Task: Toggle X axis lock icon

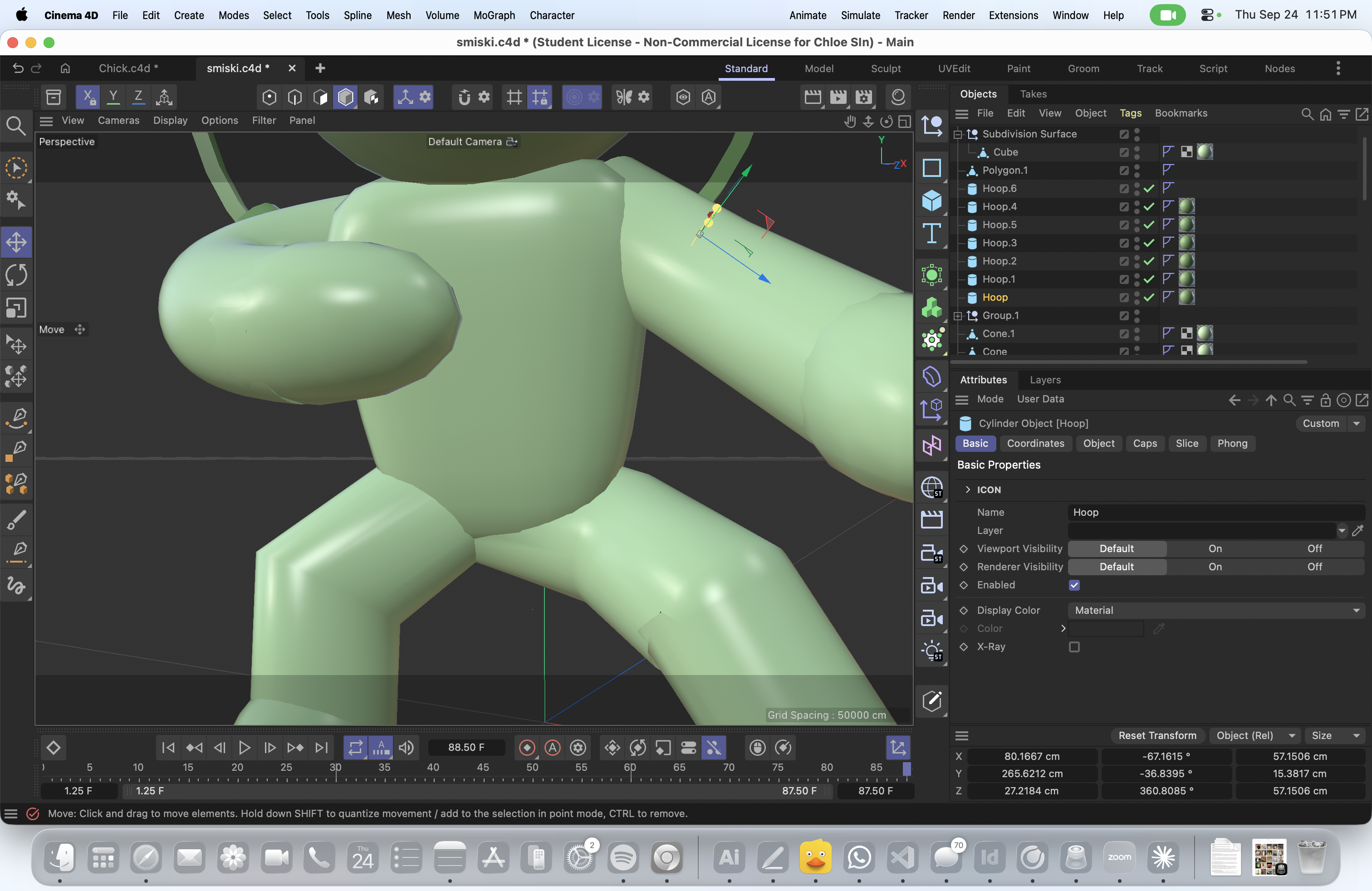Action: click(88, 97)
